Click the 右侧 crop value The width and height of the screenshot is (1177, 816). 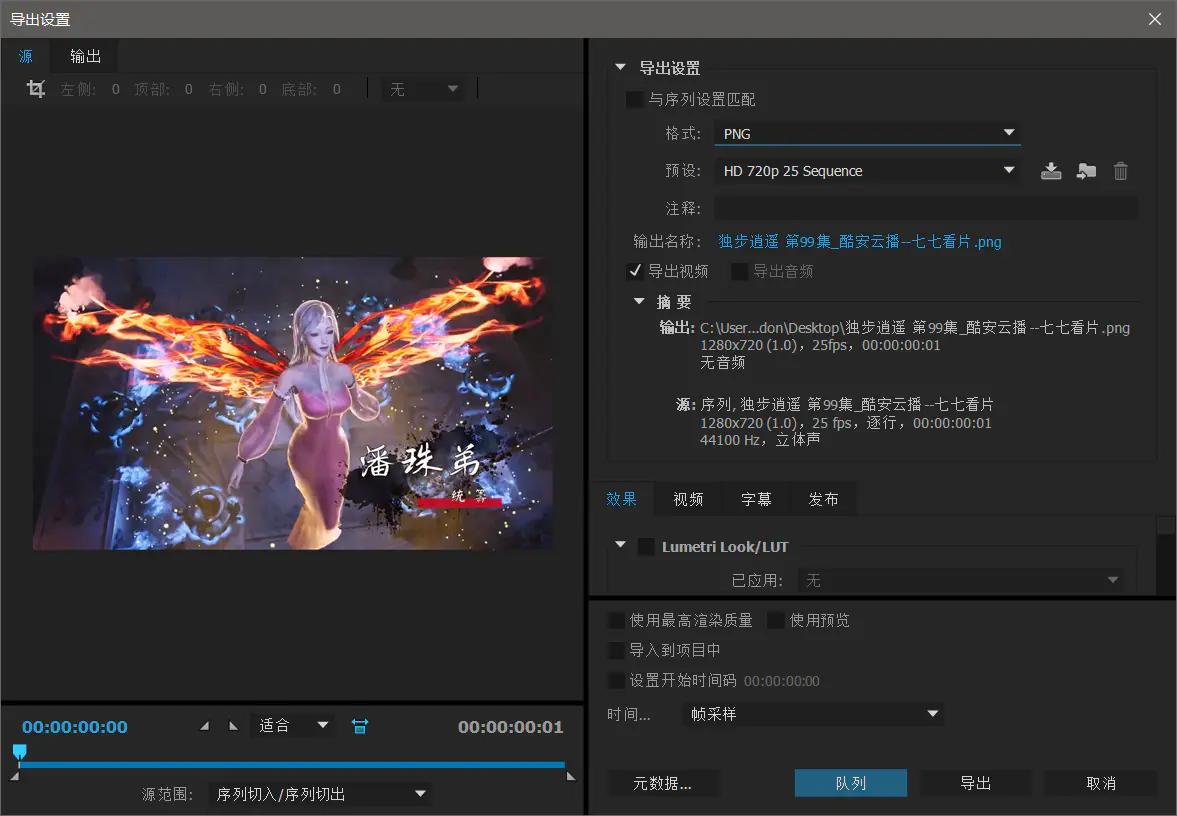tap(263, 89)
